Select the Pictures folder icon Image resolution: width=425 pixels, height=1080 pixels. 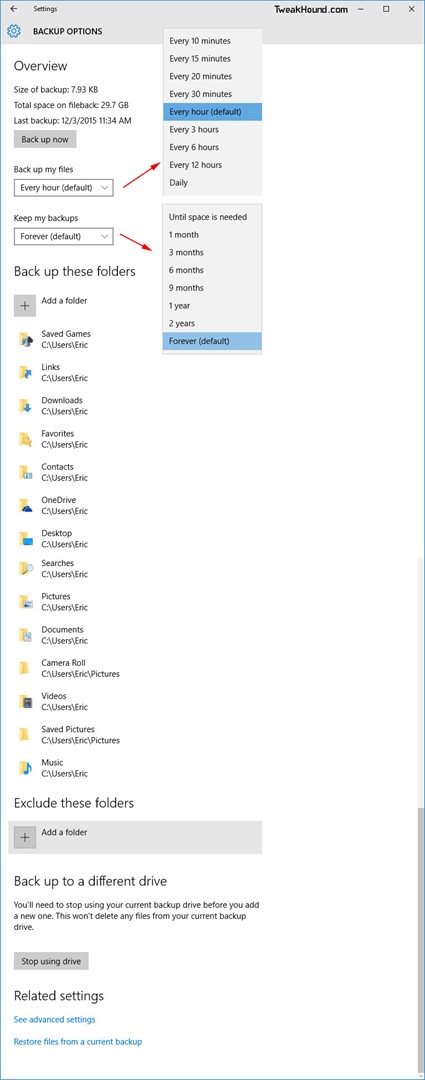(x=25, y=602)
